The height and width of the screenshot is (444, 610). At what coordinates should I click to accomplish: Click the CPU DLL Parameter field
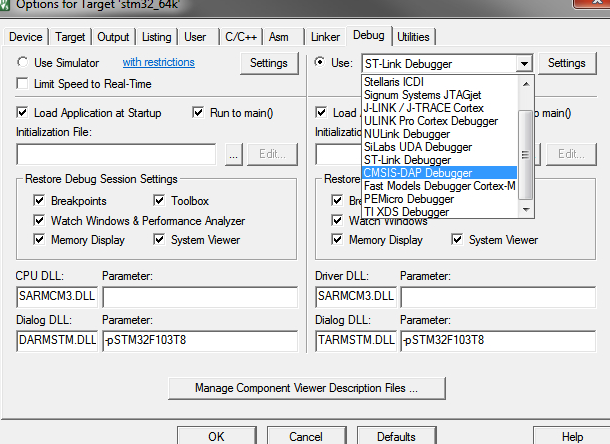pyautogui.click(x=200, y=297)
